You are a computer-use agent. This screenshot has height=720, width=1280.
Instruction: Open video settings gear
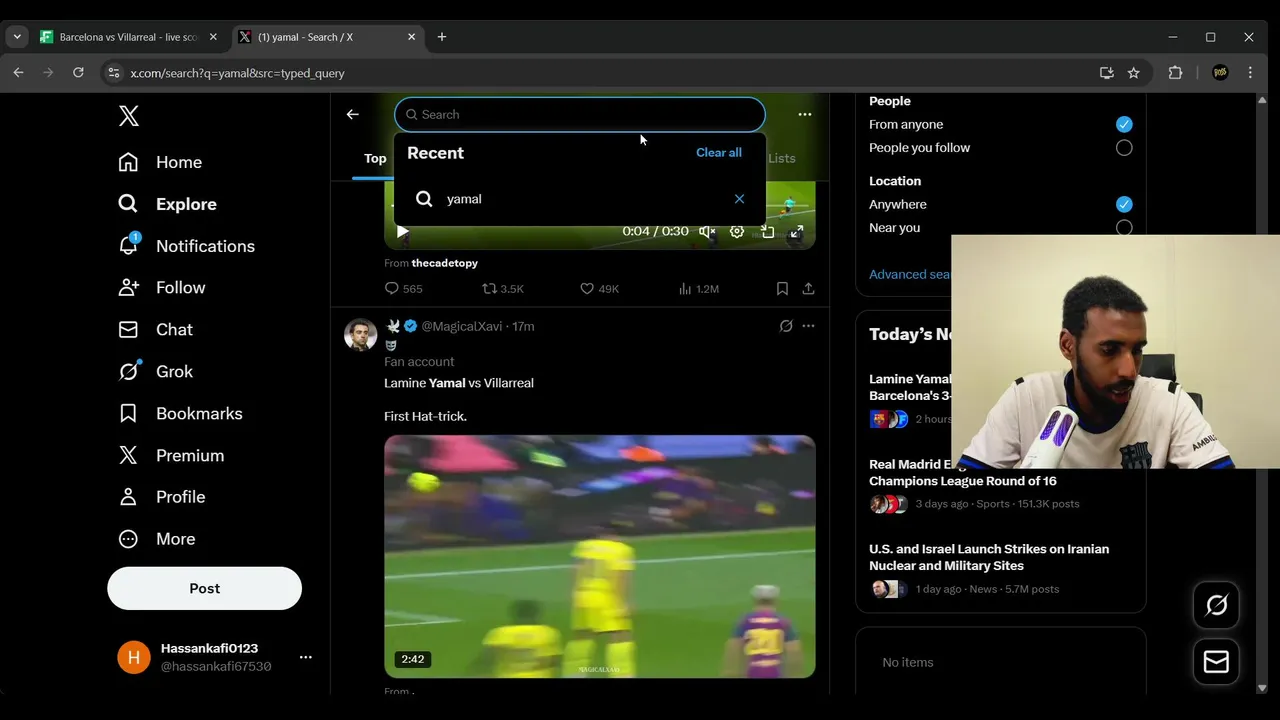[737, 231]
